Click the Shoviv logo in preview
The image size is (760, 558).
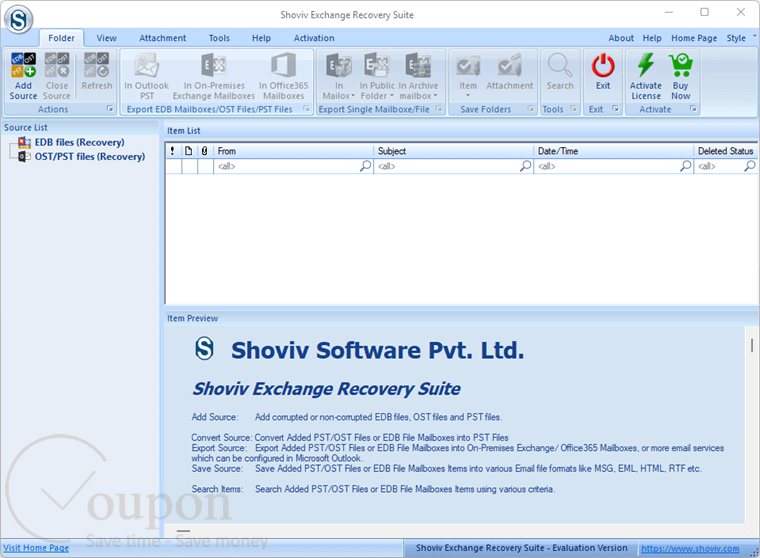pos(204,349)
